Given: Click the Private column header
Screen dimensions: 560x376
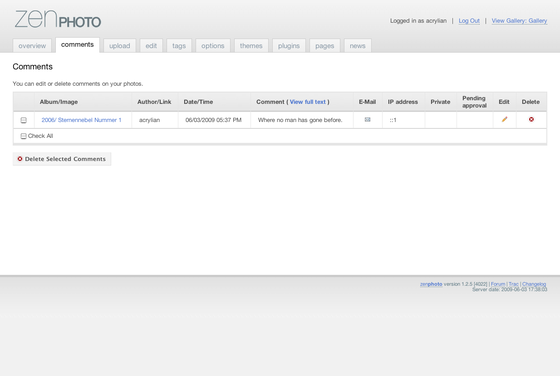Looking at the screenshot, I should tap(440, 102).
